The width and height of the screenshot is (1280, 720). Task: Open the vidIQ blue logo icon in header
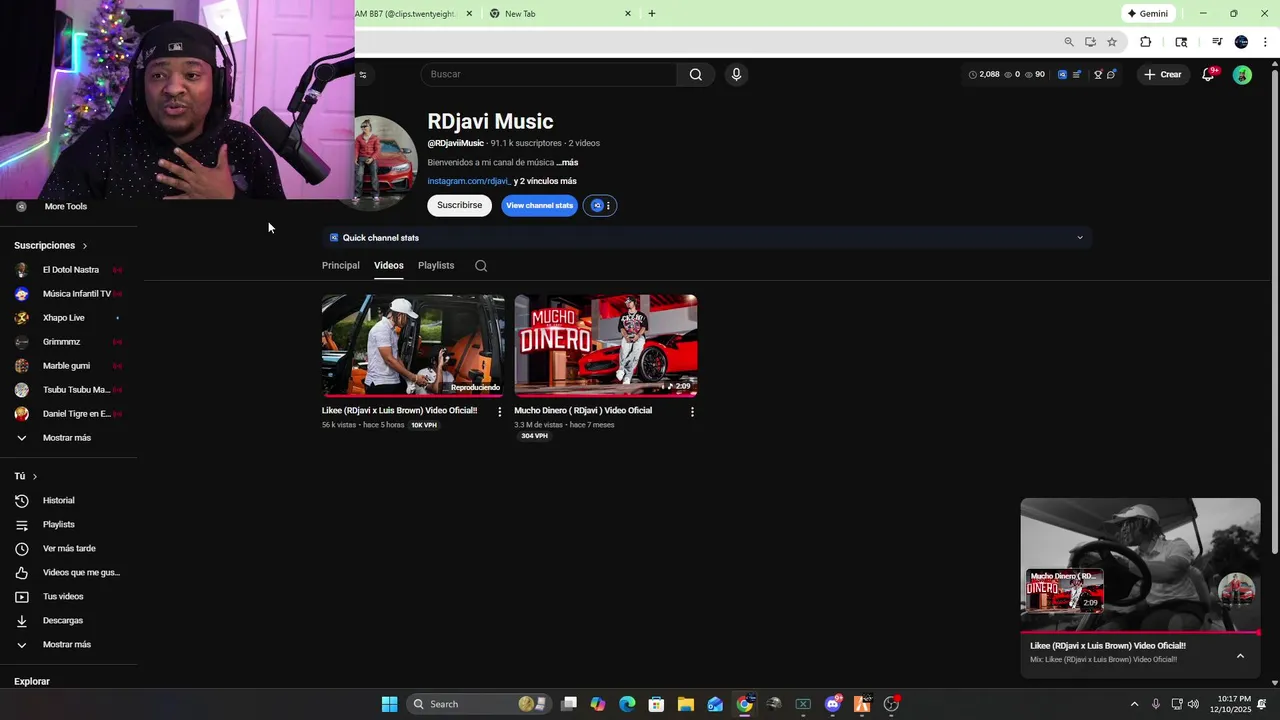(1062, 74)
